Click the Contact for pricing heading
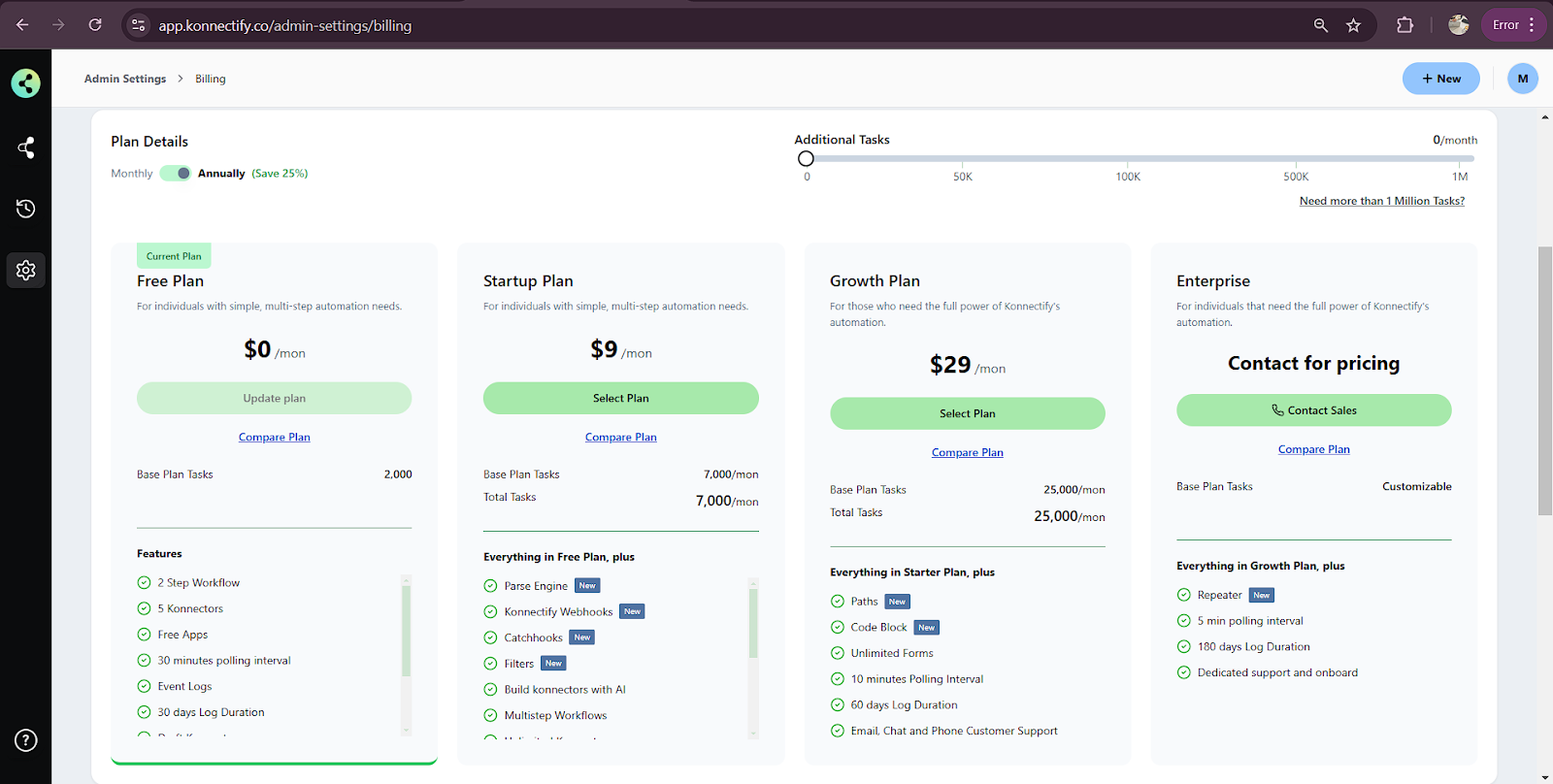Screen dimensions: 1553x784 click(x=1314, y=363)
